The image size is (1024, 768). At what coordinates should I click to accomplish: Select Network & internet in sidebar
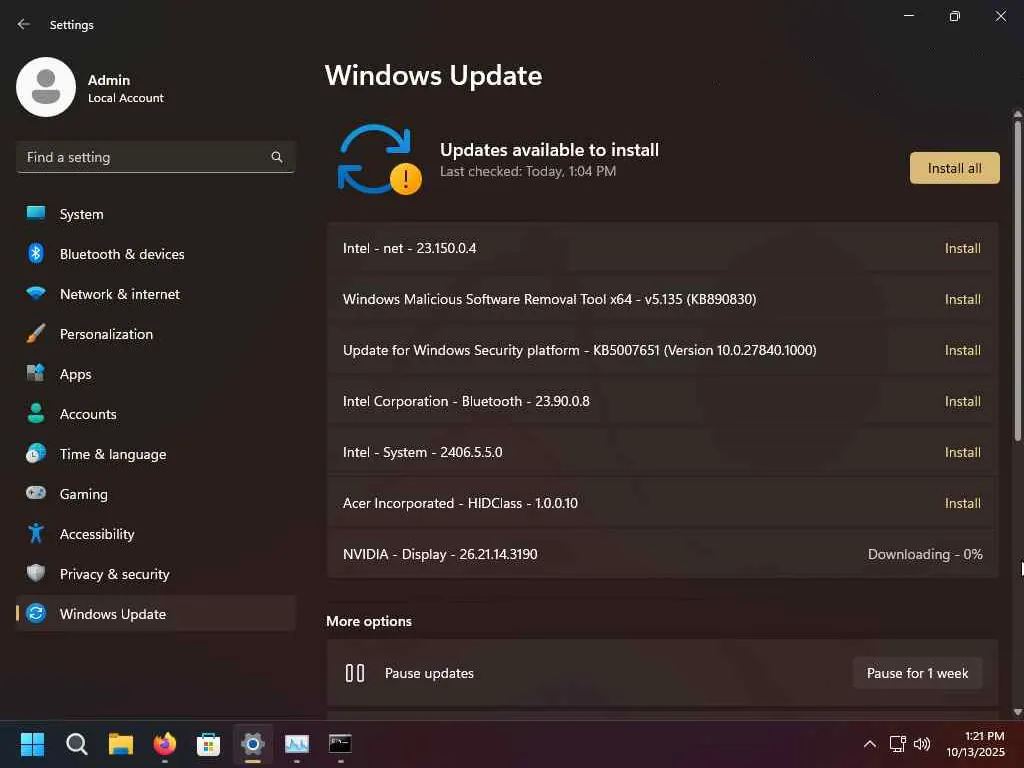(155, 293)
